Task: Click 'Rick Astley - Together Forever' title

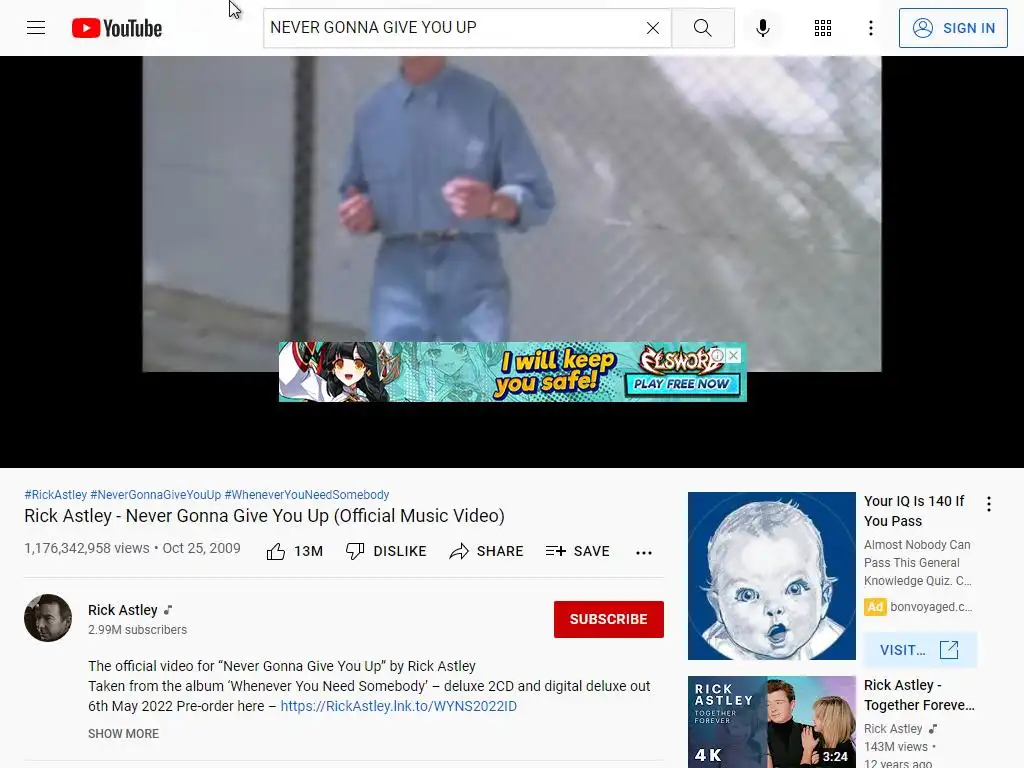Action: point(919,695)
